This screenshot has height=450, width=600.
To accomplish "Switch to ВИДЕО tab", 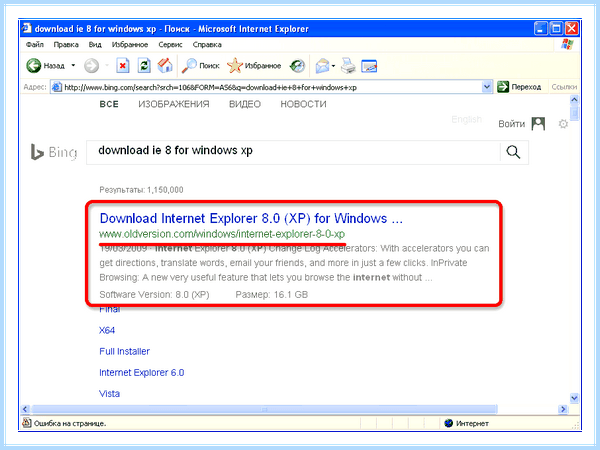I will click(245, 104).
